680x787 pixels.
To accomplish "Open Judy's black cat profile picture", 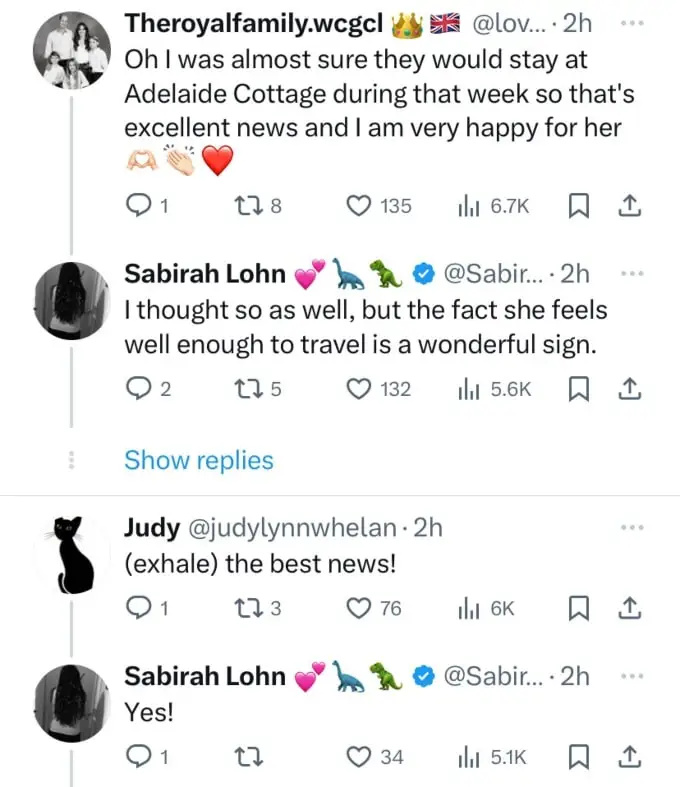I will pos(72,554).
